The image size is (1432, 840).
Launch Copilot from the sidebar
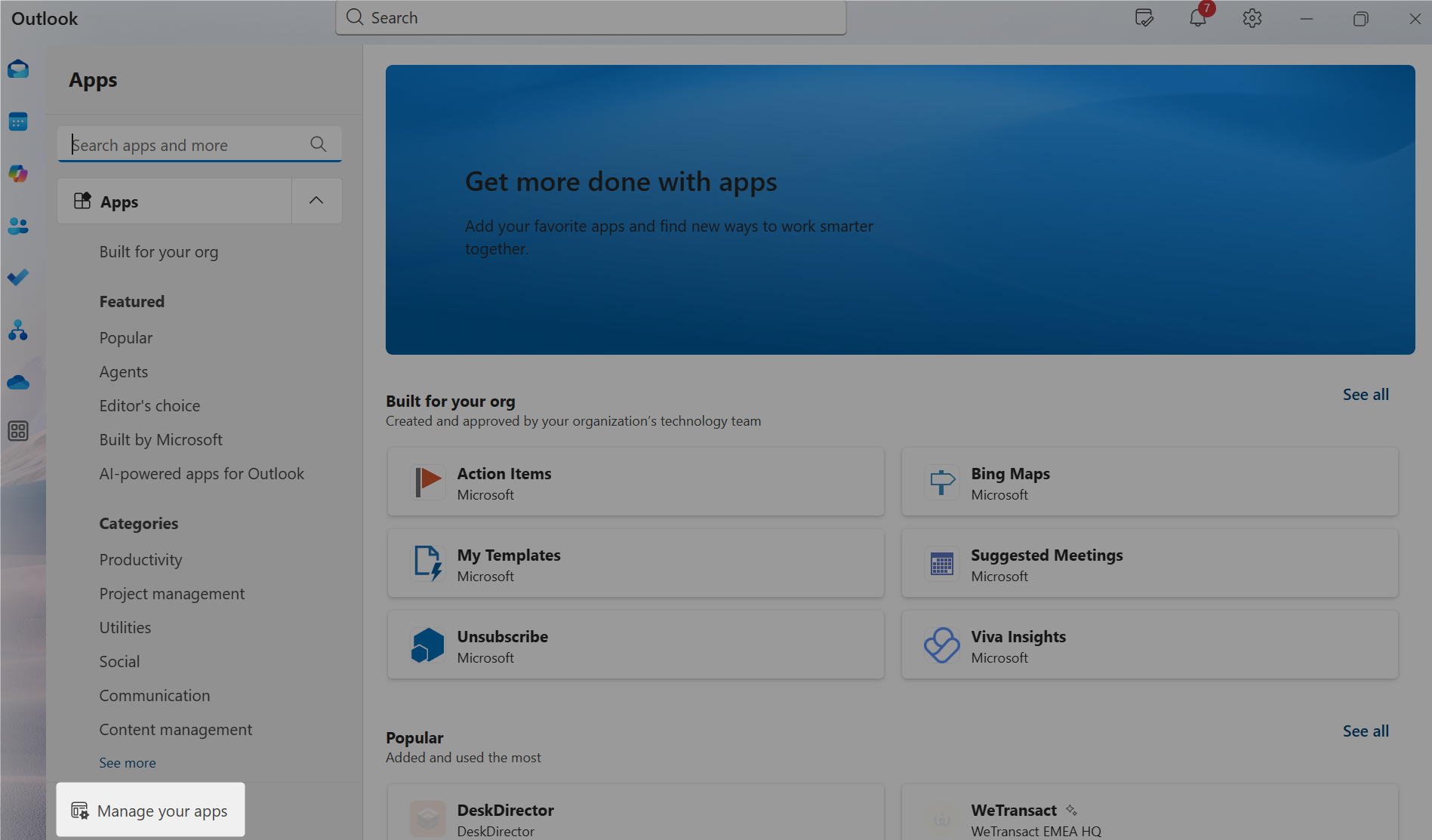(x=18, y=174)
